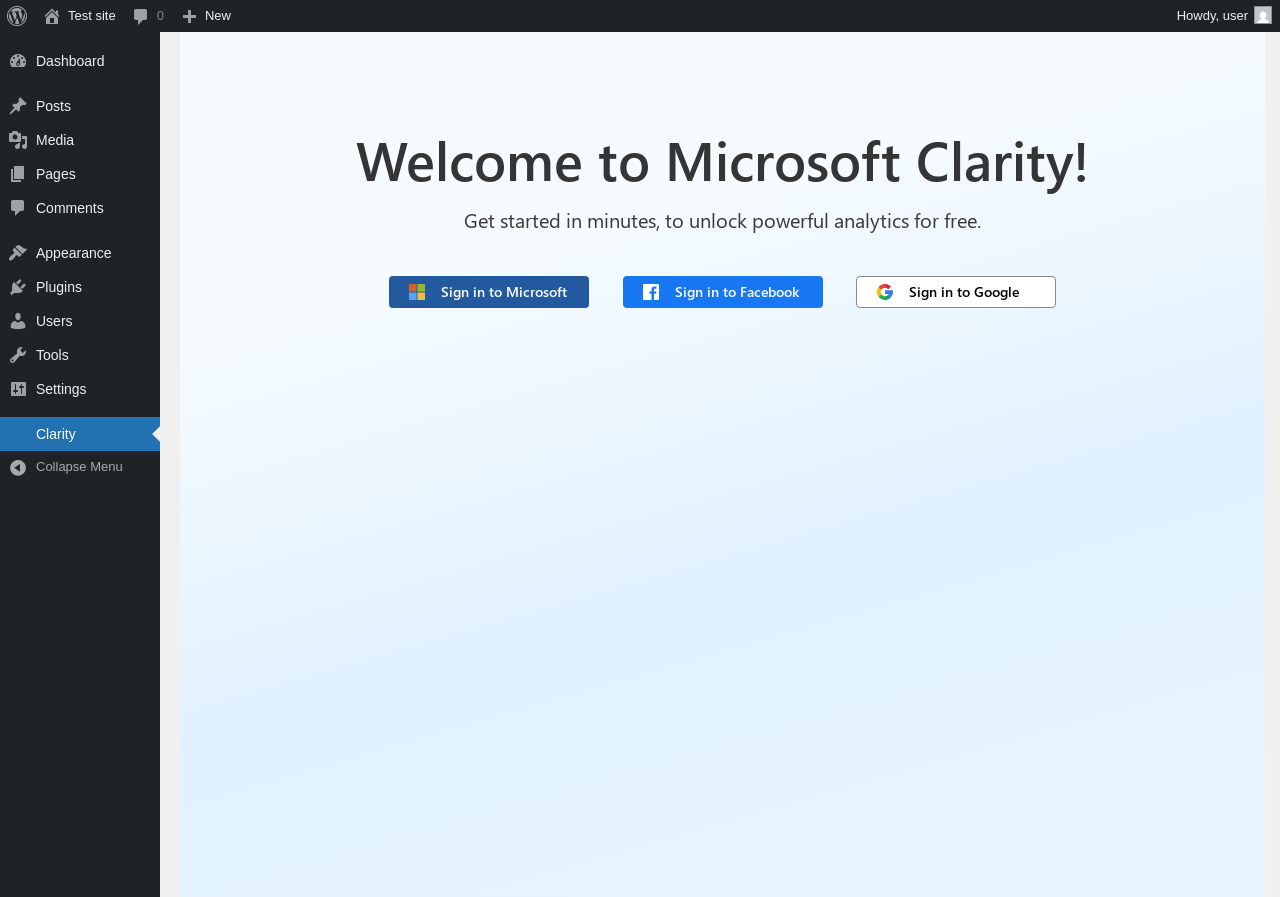Select the Tools menu item
This screenshot has width=1280, height=897.
tap(80, 355)
